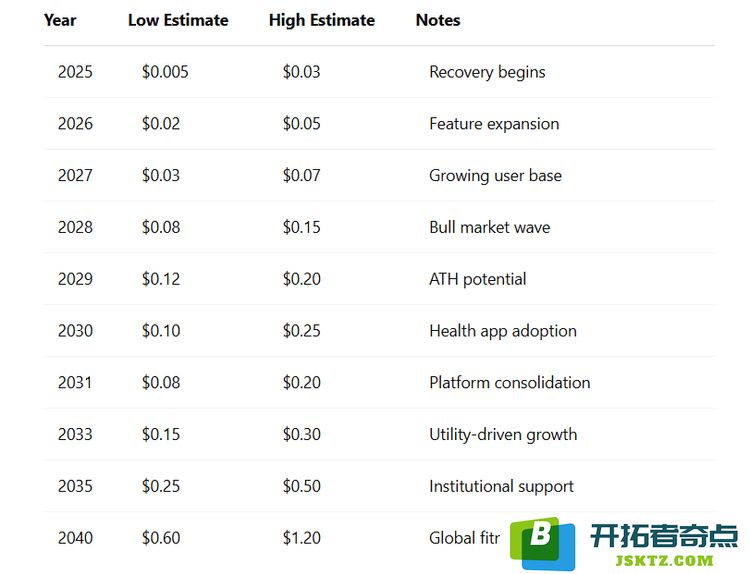This screenshot has width=750, height=574.
Task: Click the 2040 year cell
Action: pyautogui.click(x=75, y=538)
